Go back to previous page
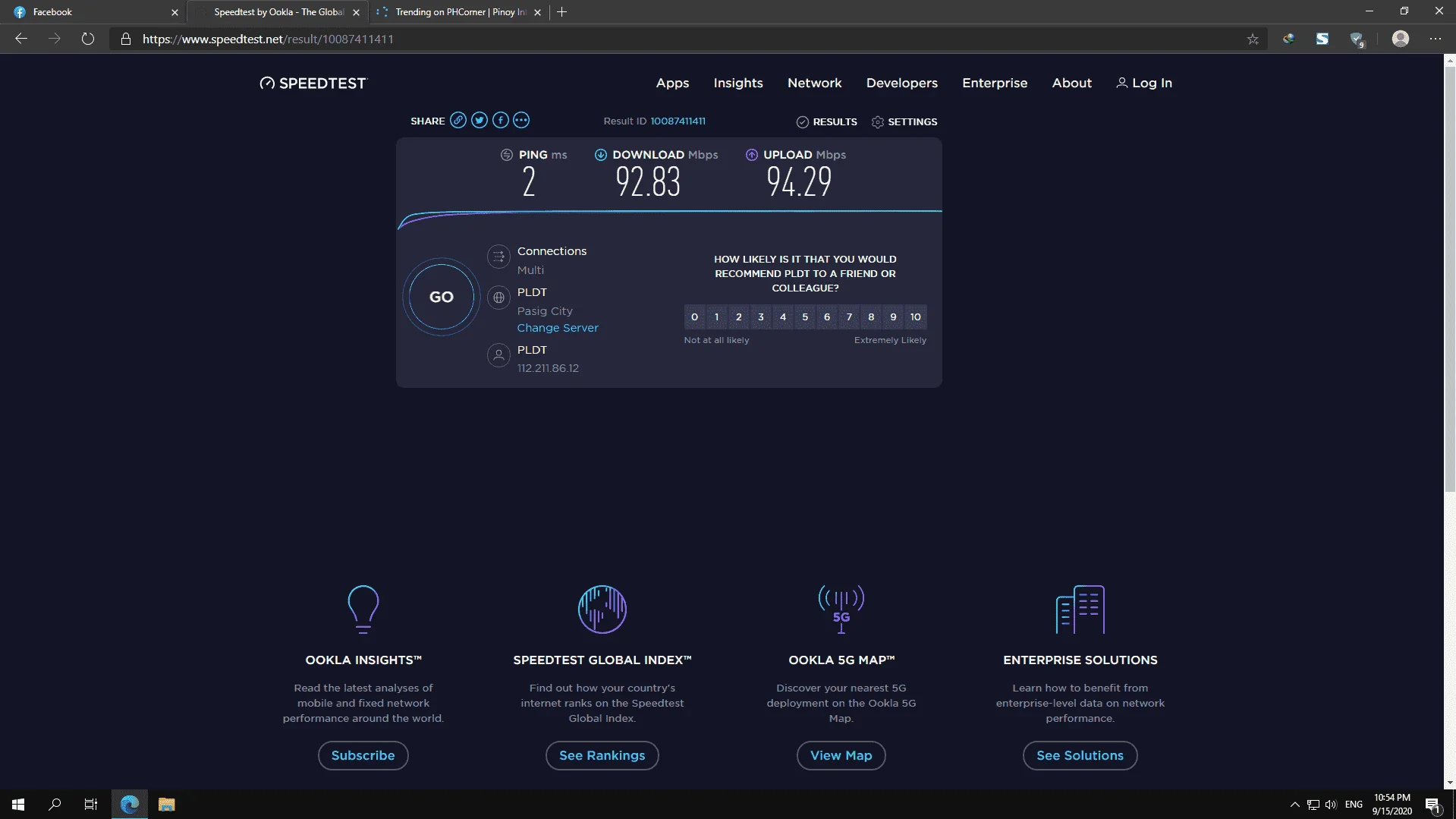The image size is (1456, 819). tap(21, 39)
